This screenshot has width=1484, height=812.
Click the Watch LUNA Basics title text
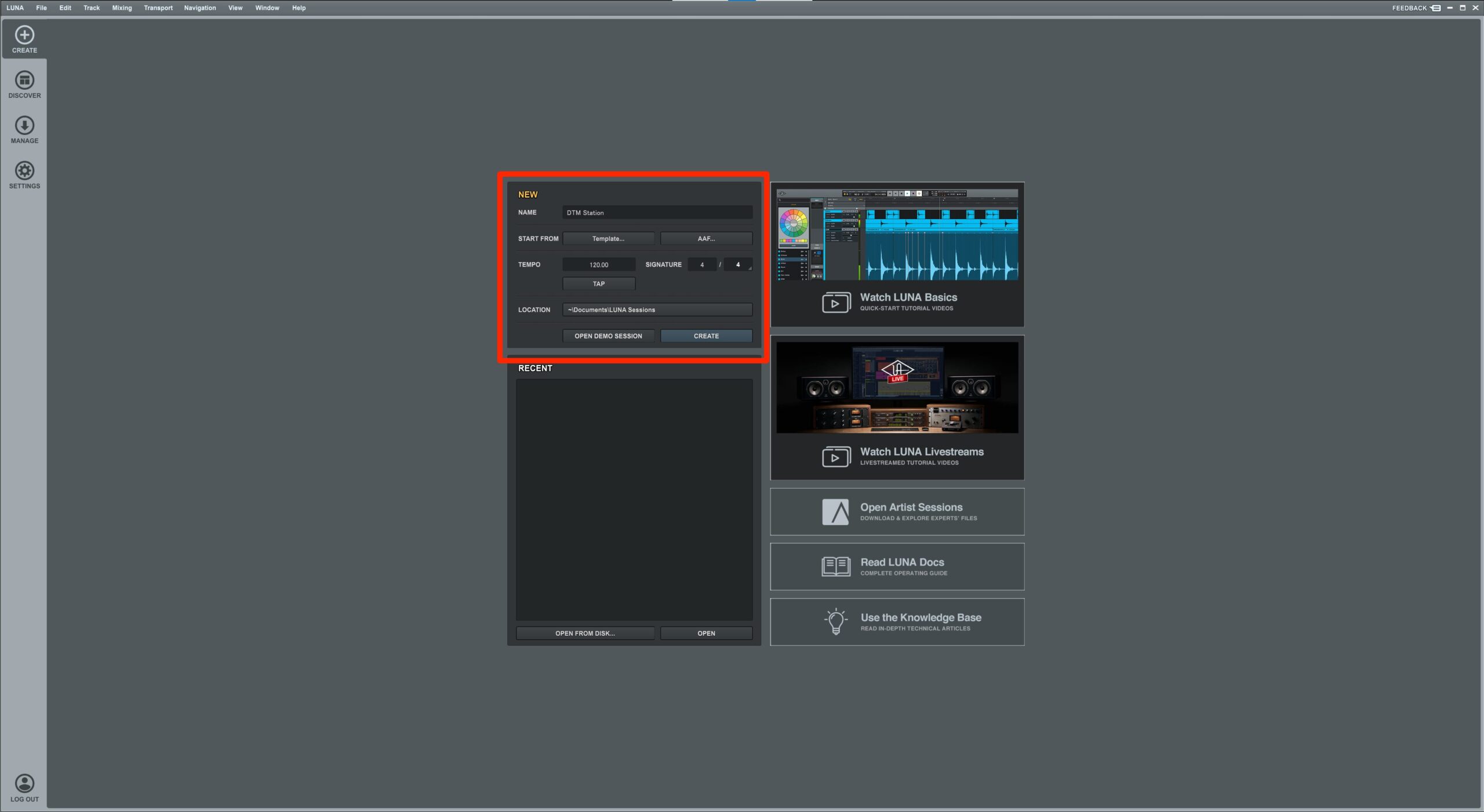[908, 297]
